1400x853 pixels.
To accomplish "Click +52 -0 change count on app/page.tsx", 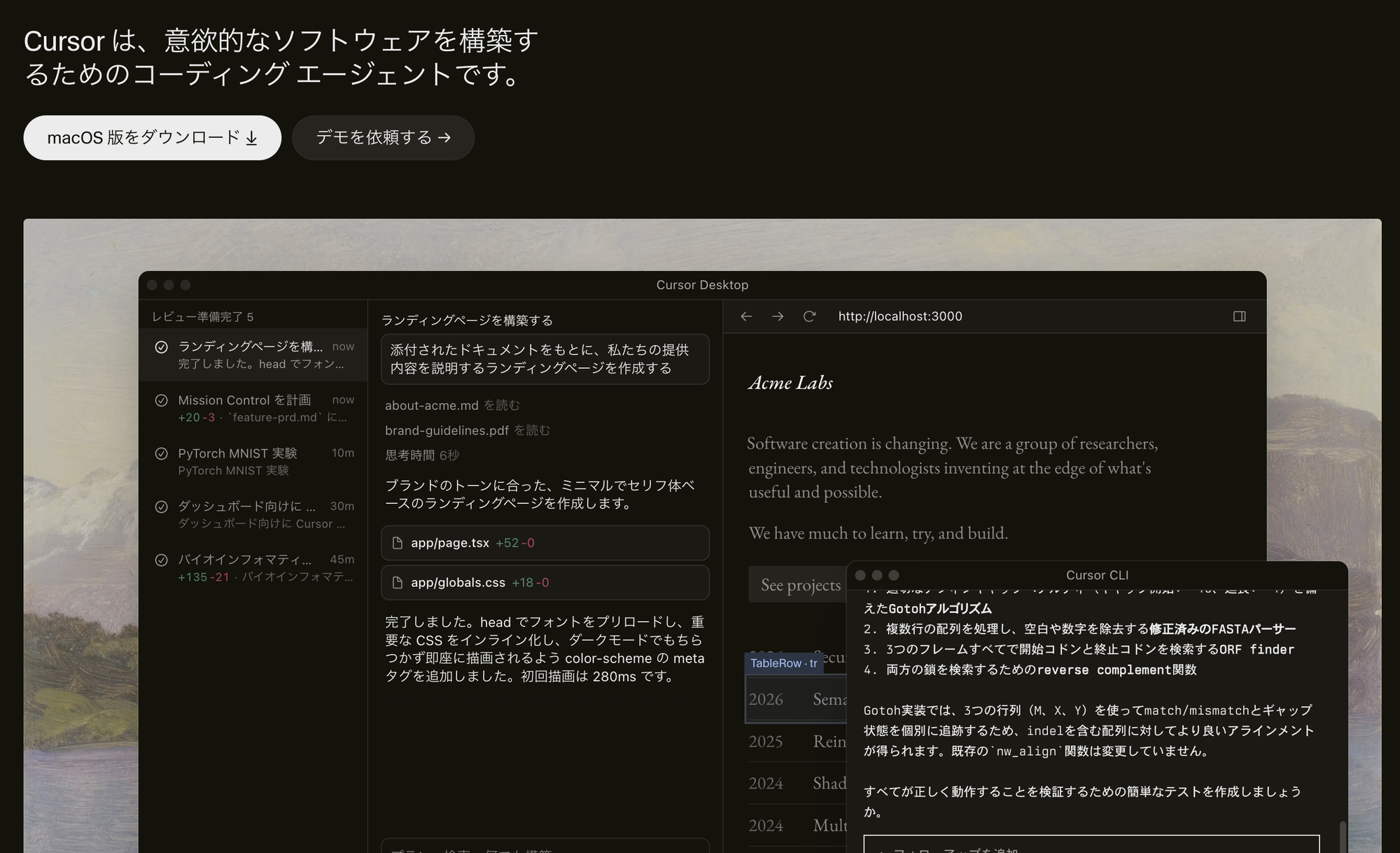I will [515, 543].
